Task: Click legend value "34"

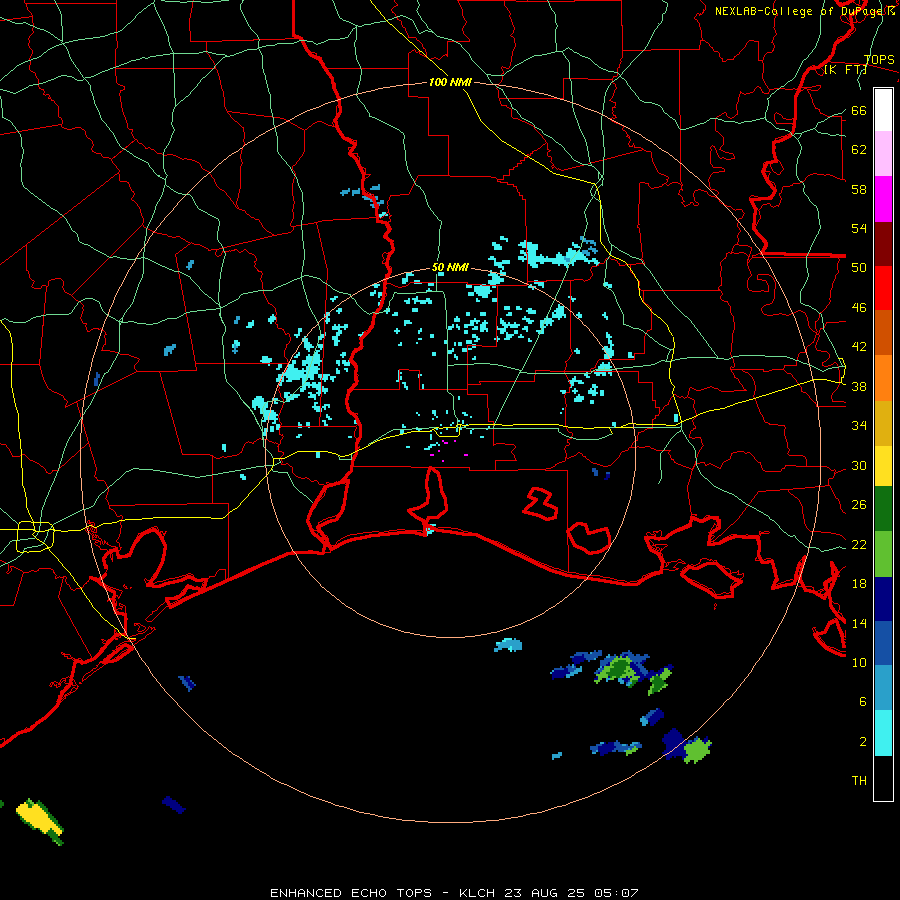Action: [859, 425]
